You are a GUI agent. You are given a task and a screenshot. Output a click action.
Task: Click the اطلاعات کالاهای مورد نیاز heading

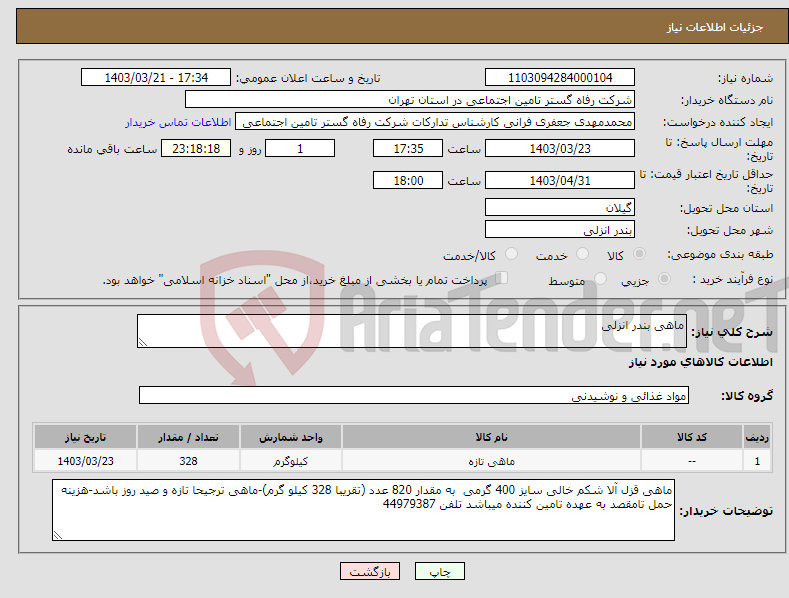(700, 362)
